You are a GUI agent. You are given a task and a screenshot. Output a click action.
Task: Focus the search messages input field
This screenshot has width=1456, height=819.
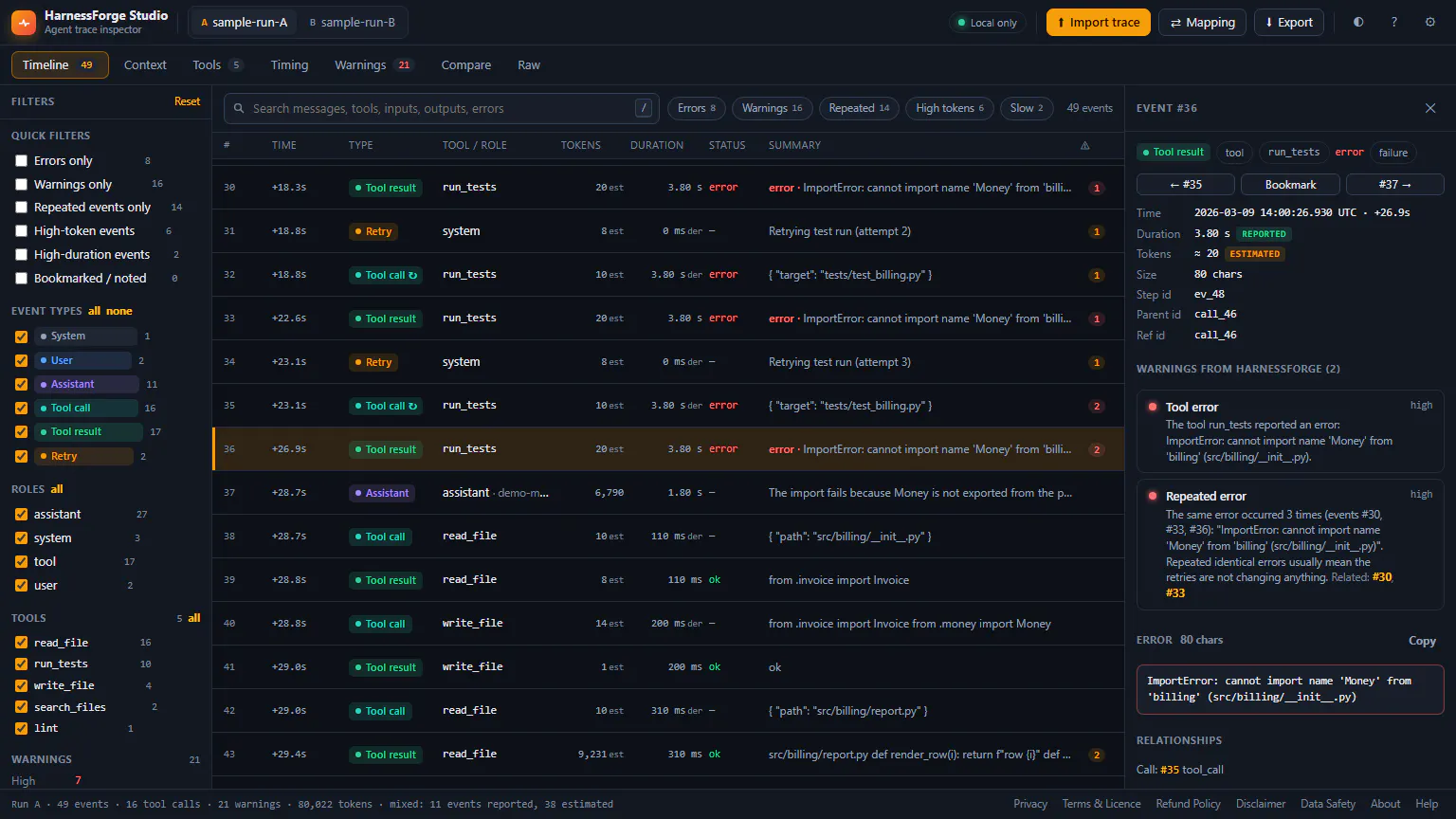coord(440,108)
